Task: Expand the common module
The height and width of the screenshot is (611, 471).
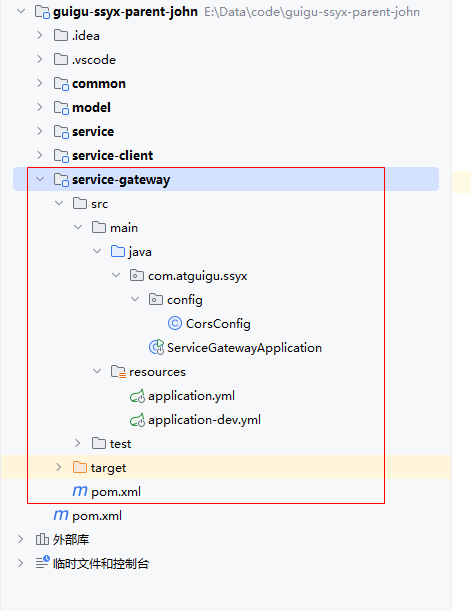Action: coord(40,83)
